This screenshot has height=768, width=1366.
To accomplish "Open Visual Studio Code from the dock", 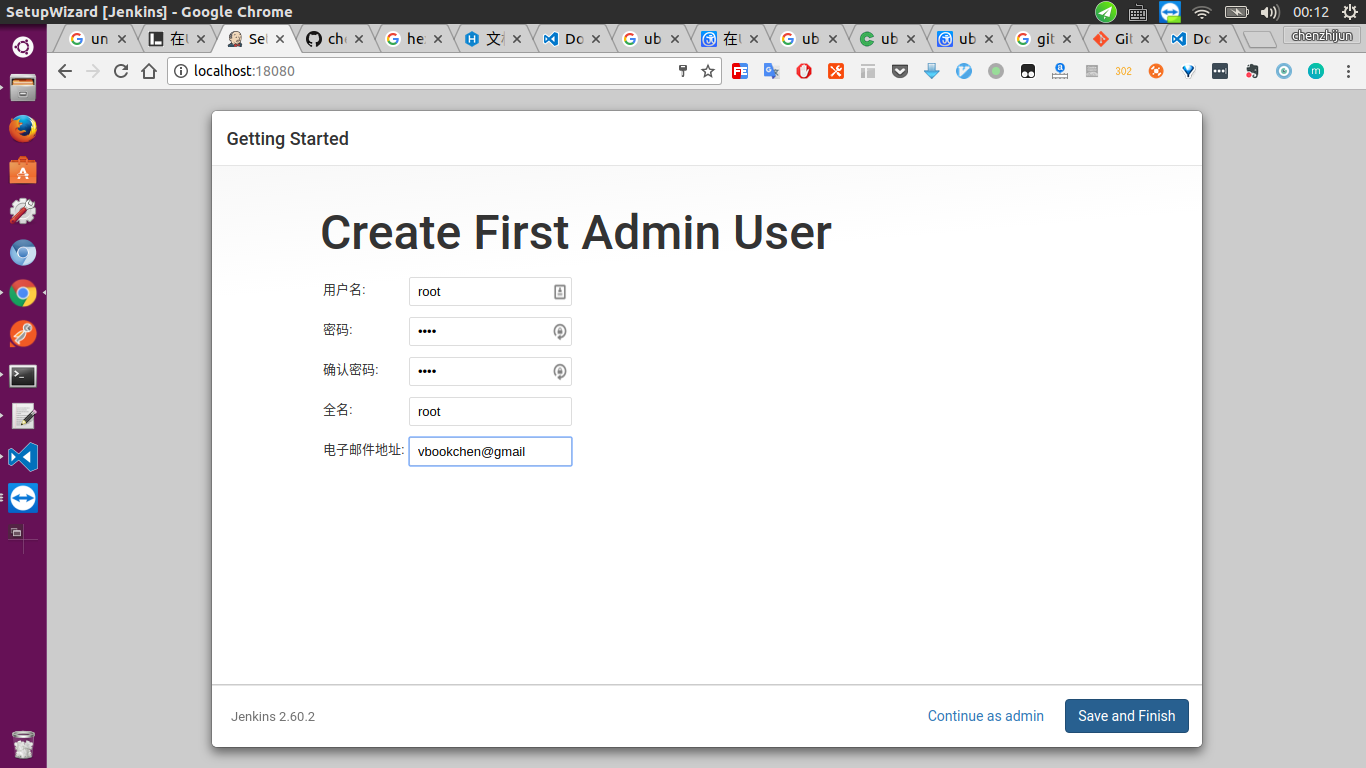I will pos(23,458).
